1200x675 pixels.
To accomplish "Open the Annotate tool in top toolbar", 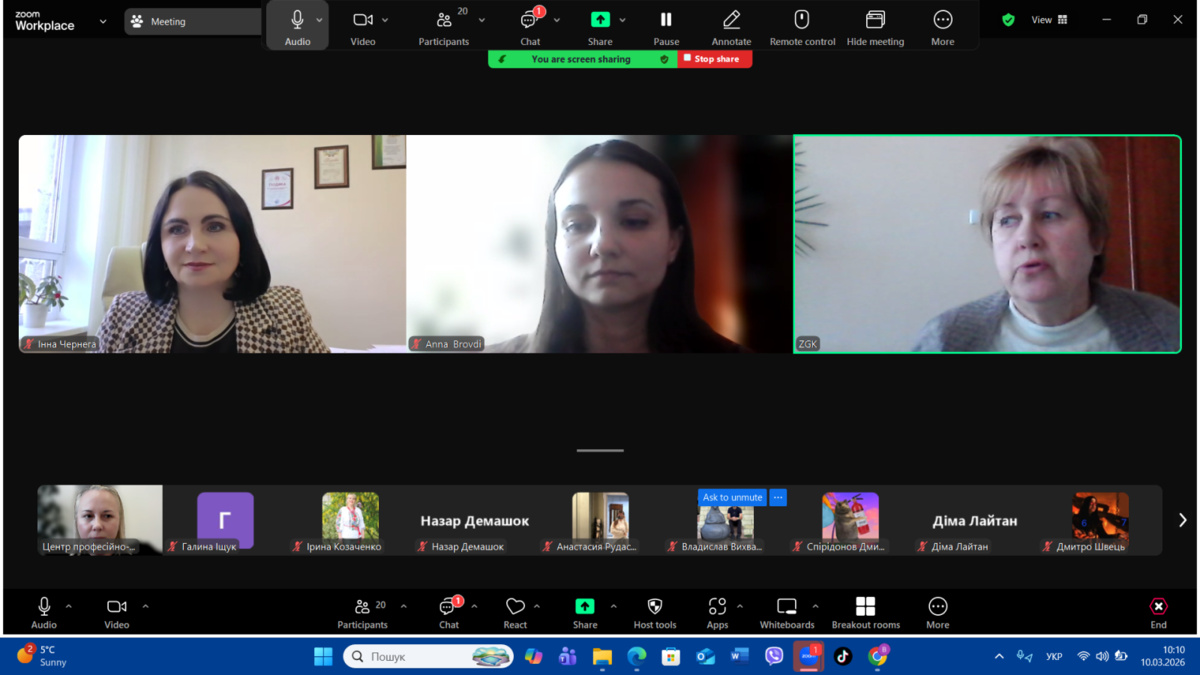I will (x=731, y=21).
